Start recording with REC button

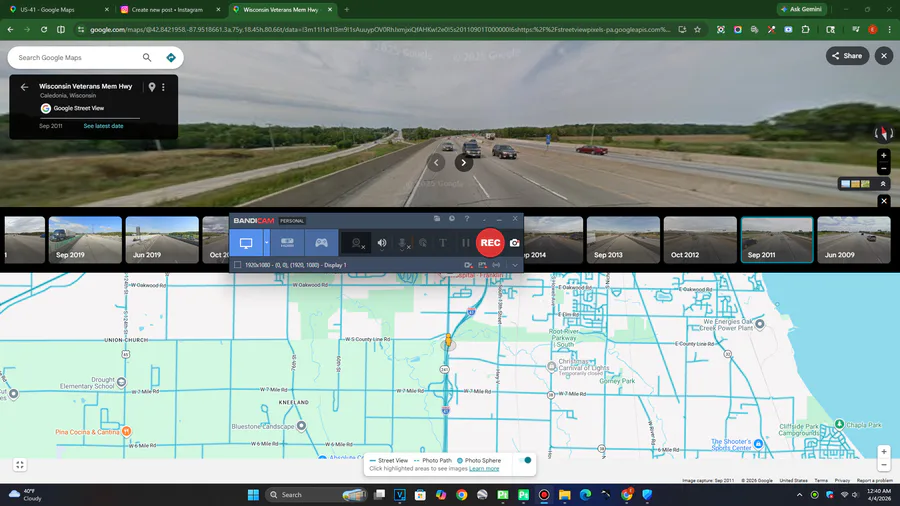[x=490, y=243]
